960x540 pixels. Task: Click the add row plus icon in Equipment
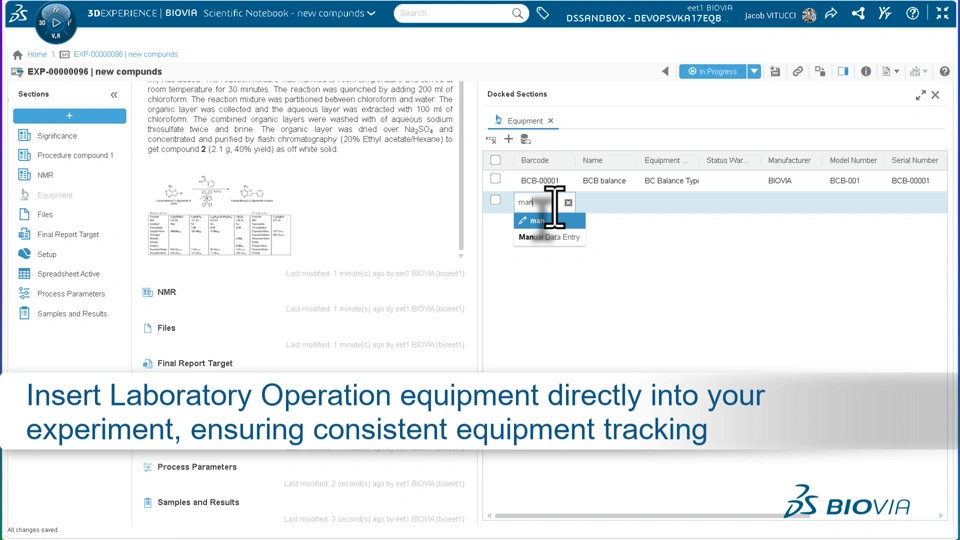tap(508, 139)
